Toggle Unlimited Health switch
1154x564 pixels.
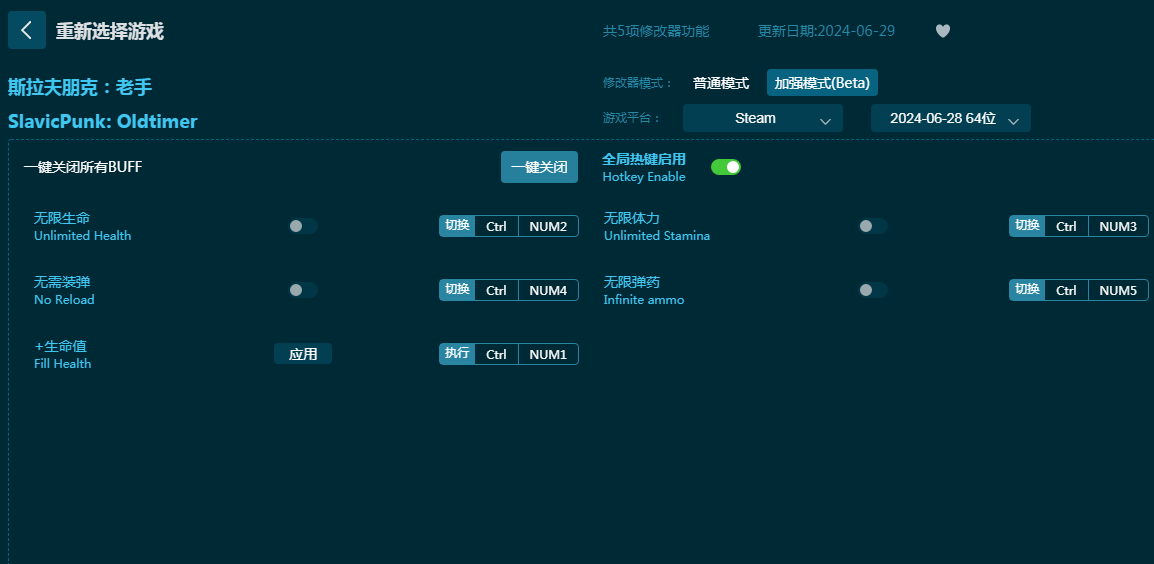point(302,226)
